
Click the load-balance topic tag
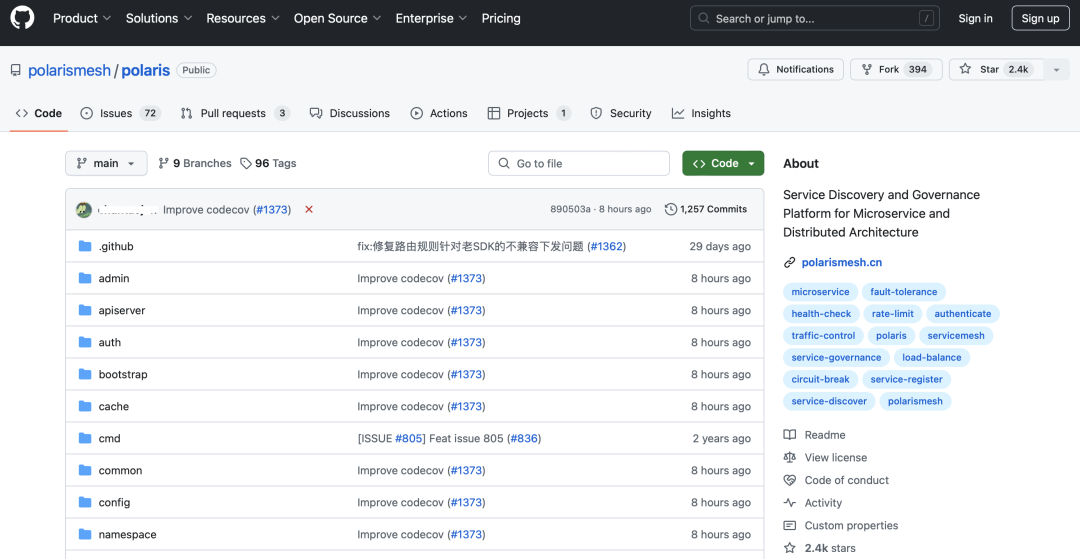pos(932,358)
